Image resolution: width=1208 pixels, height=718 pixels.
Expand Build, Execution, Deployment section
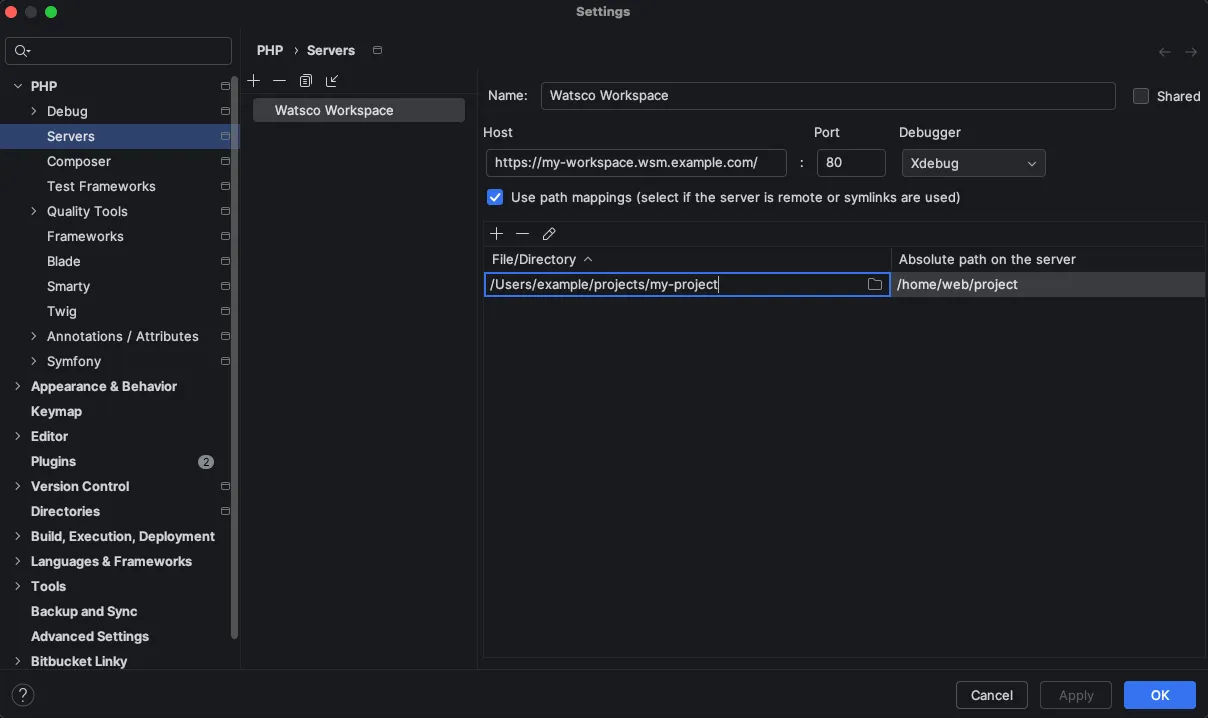18,536
